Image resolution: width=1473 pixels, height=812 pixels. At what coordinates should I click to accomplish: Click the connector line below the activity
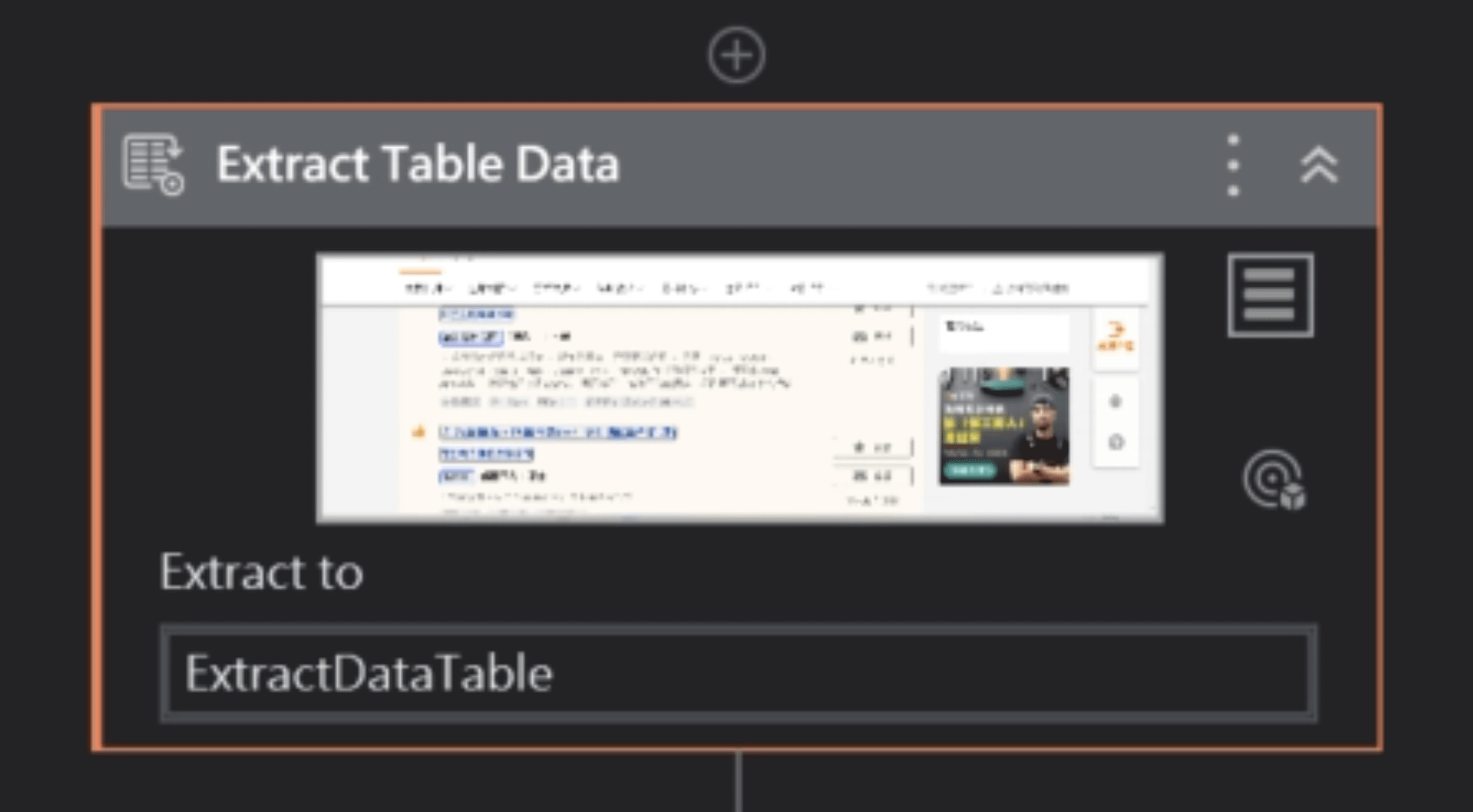pos(737,781)
